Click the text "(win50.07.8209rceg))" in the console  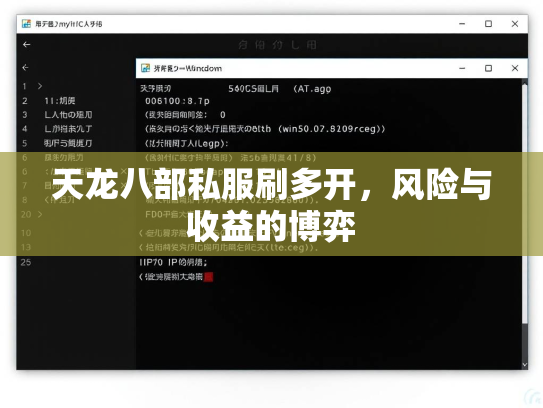331,129
